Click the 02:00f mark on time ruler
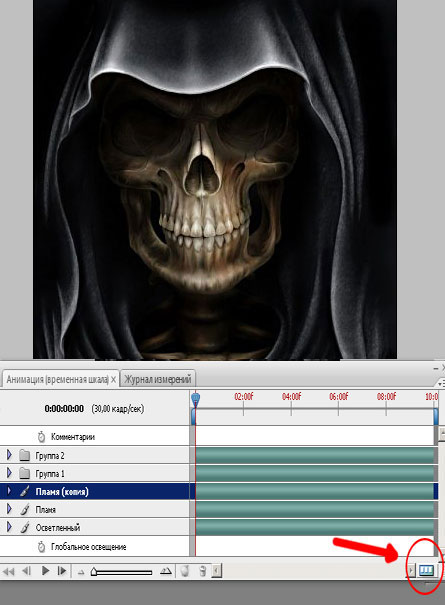This screenshot has height=605, width=445. coord(244,397)
